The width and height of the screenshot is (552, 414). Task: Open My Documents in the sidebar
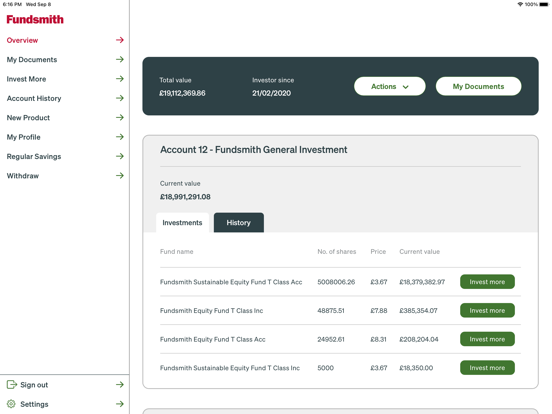[32, 59]
